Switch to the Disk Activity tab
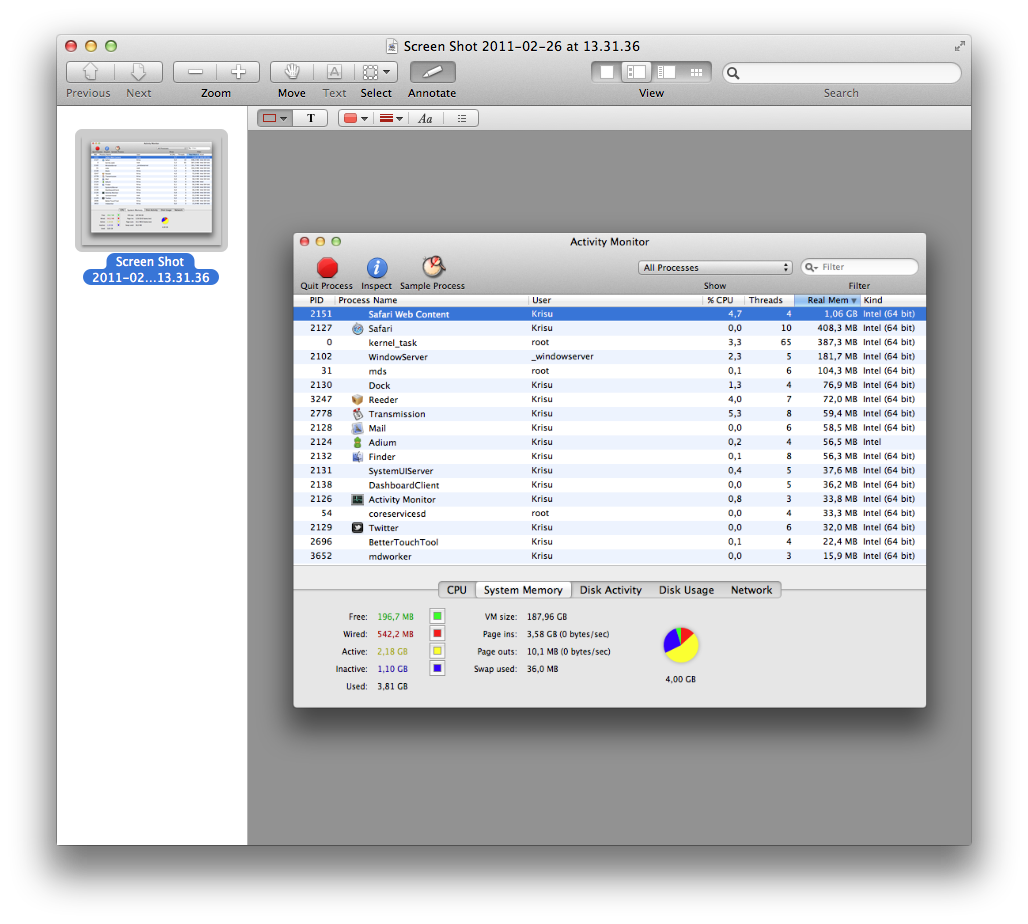The height and width of the screenshot is (924, 1028). coord(610,590)
